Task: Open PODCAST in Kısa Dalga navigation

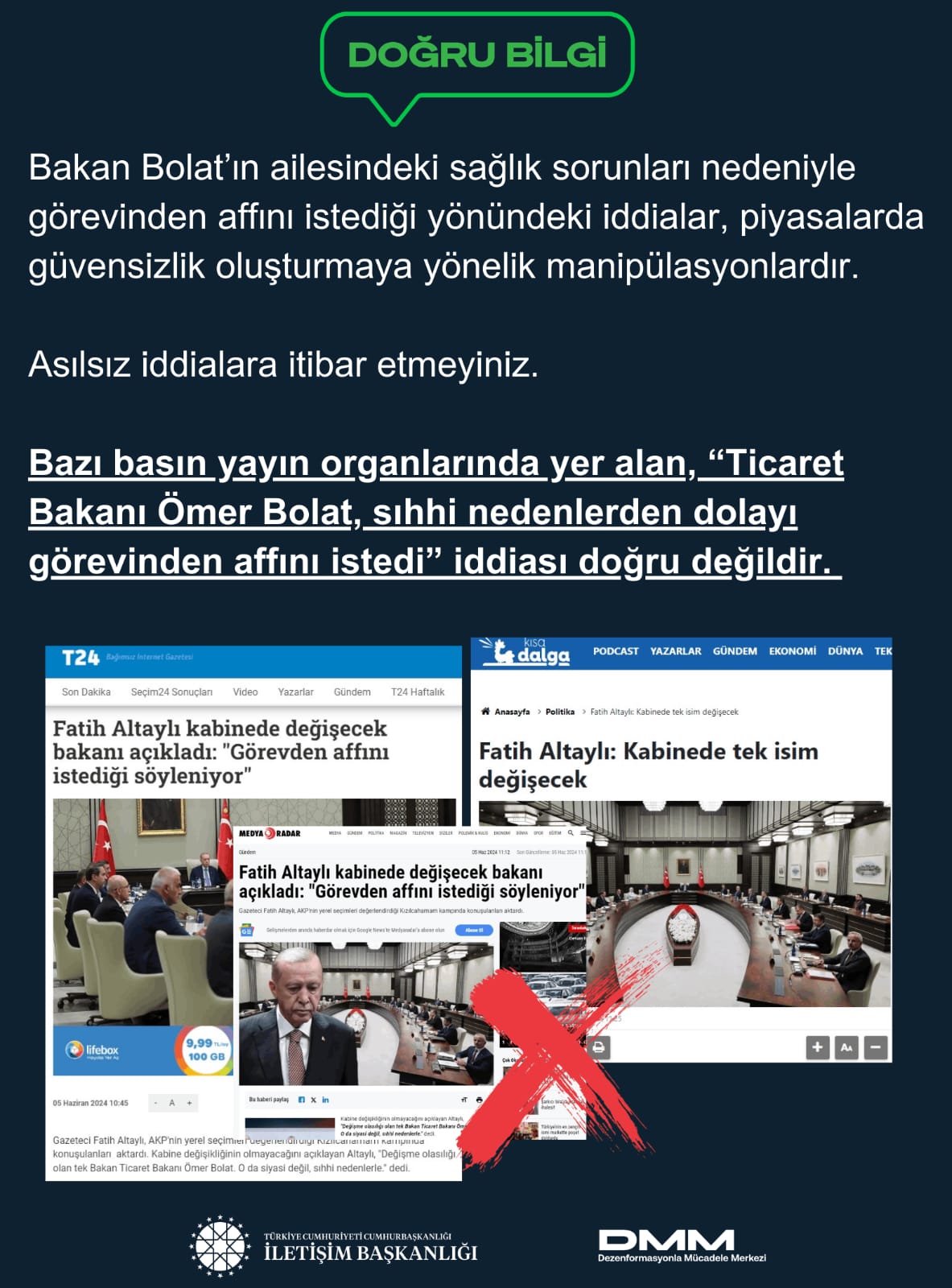Action: 616,651
